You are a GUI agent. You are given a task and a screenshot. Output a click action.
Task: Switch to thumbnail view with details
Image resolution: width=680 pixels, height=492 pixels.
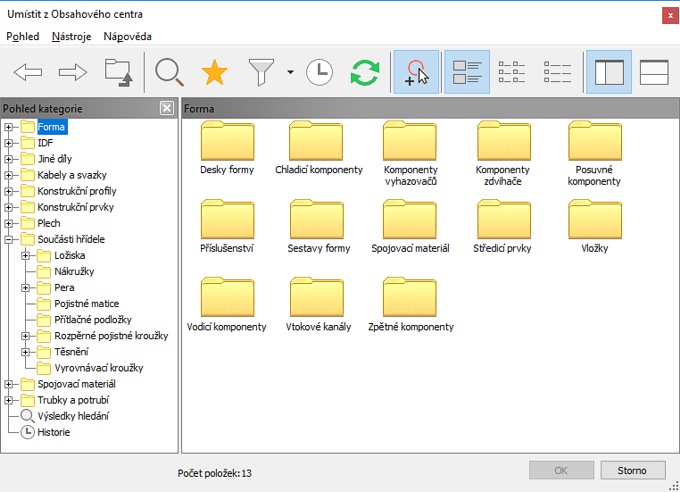(467, 72)
